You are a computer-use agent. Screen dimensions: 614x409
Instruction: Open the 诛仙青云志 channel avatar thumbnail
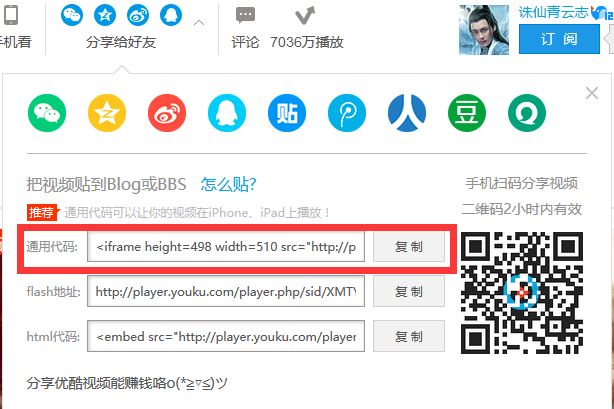484,30
